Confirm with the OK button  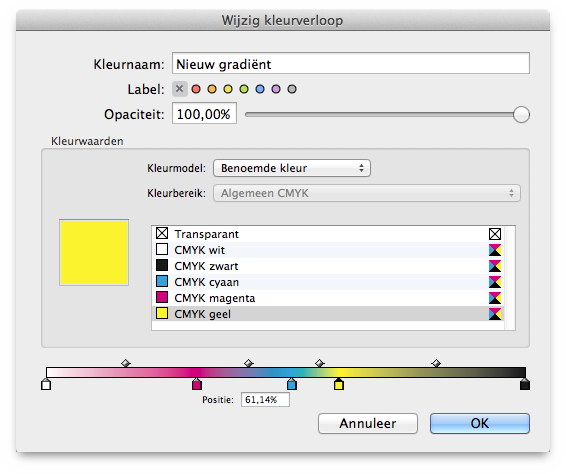coord(480,423)
